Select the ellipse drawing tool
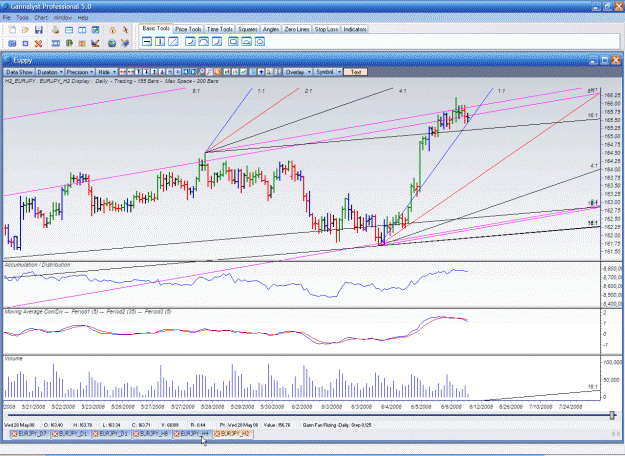 (x=260, y=41)
